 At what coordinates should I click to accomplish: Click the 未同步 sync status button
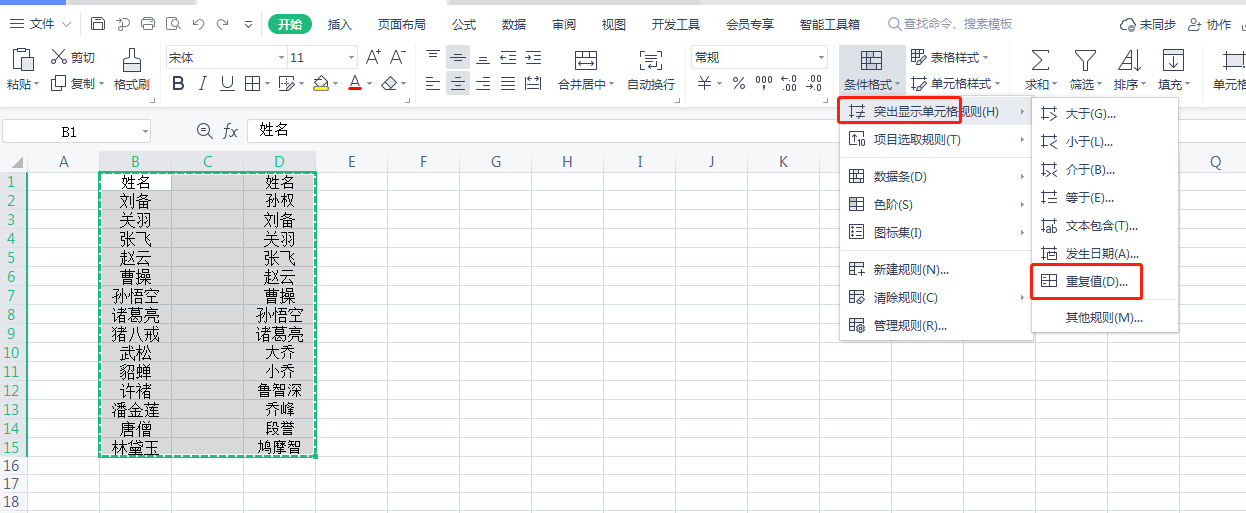(1147, 24)
